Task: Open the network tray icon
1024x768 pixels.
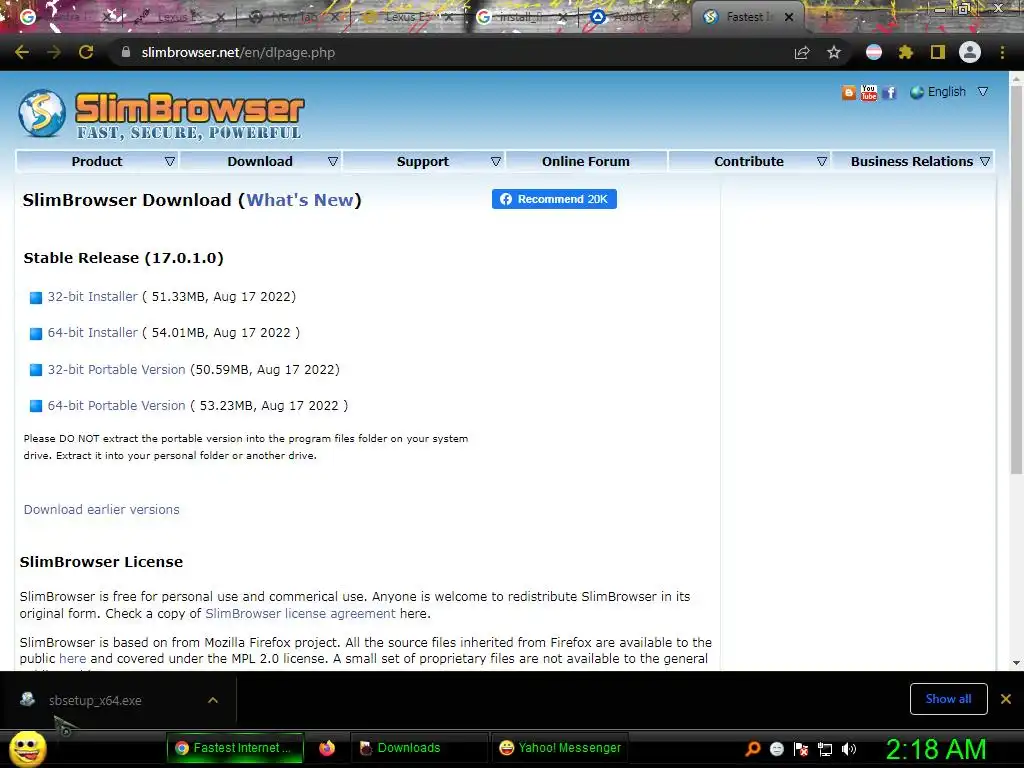Action: click(825, 749)
